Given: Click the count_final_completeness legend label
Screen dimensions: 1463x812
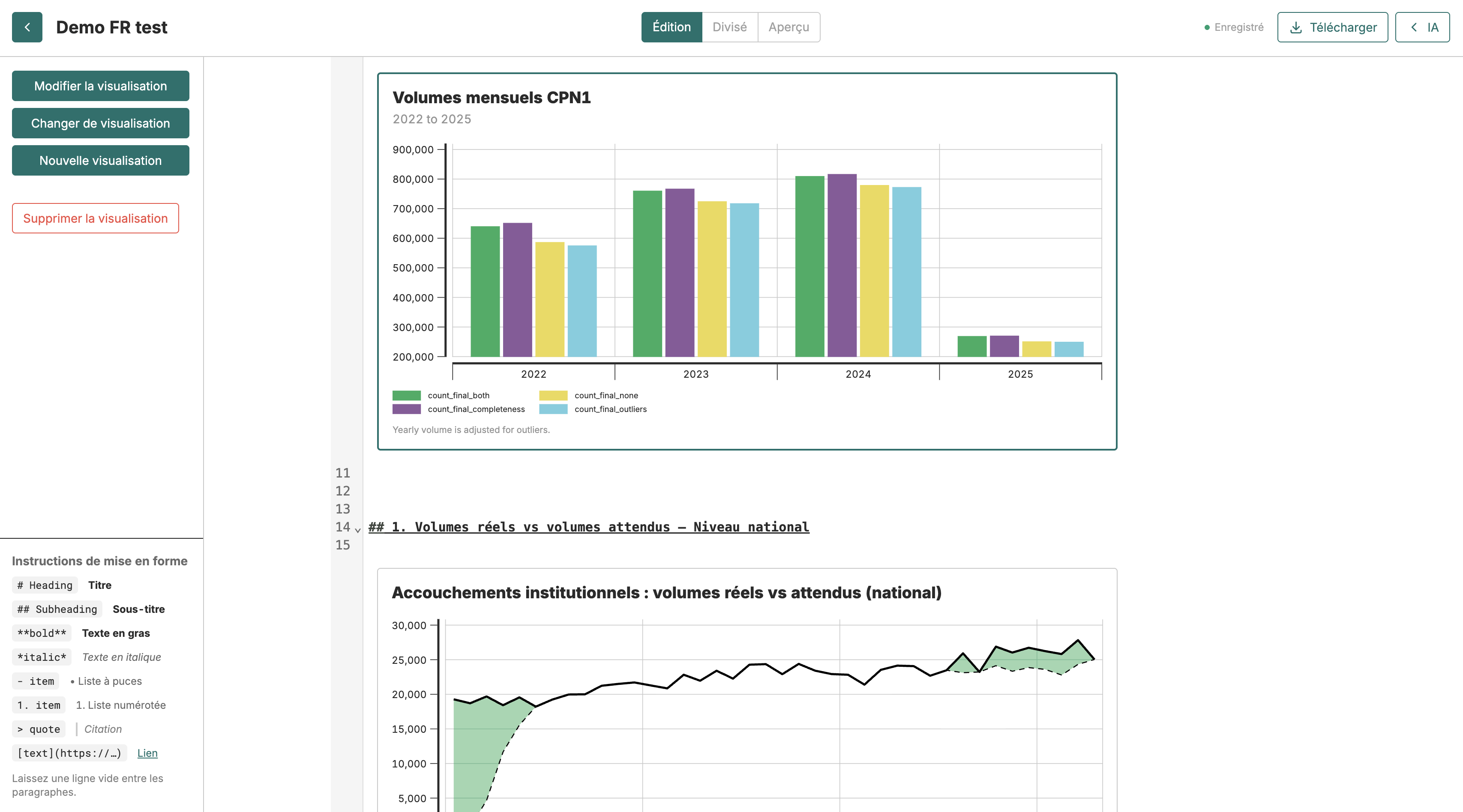Looking at the screenshot, I should click(477, 409).
